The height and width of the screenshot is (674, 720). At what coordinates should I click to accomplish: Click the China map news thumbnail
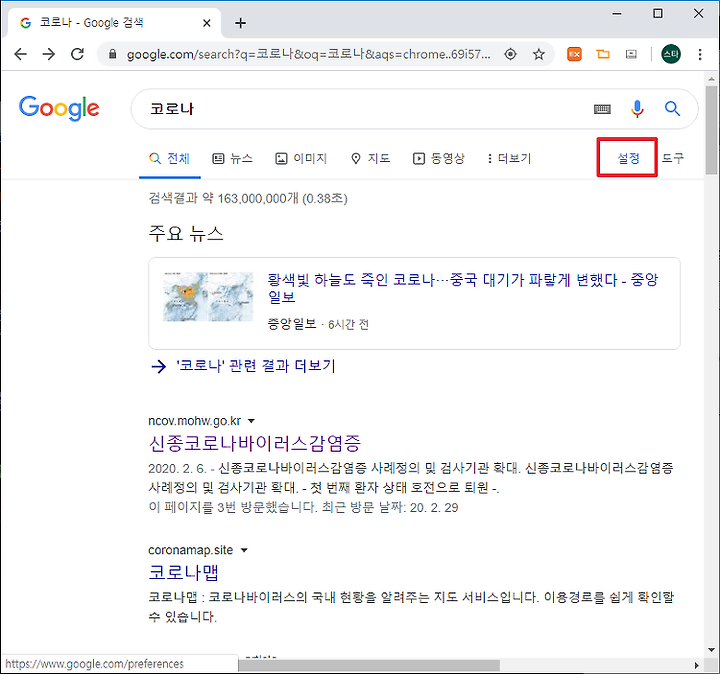point(208,297)
